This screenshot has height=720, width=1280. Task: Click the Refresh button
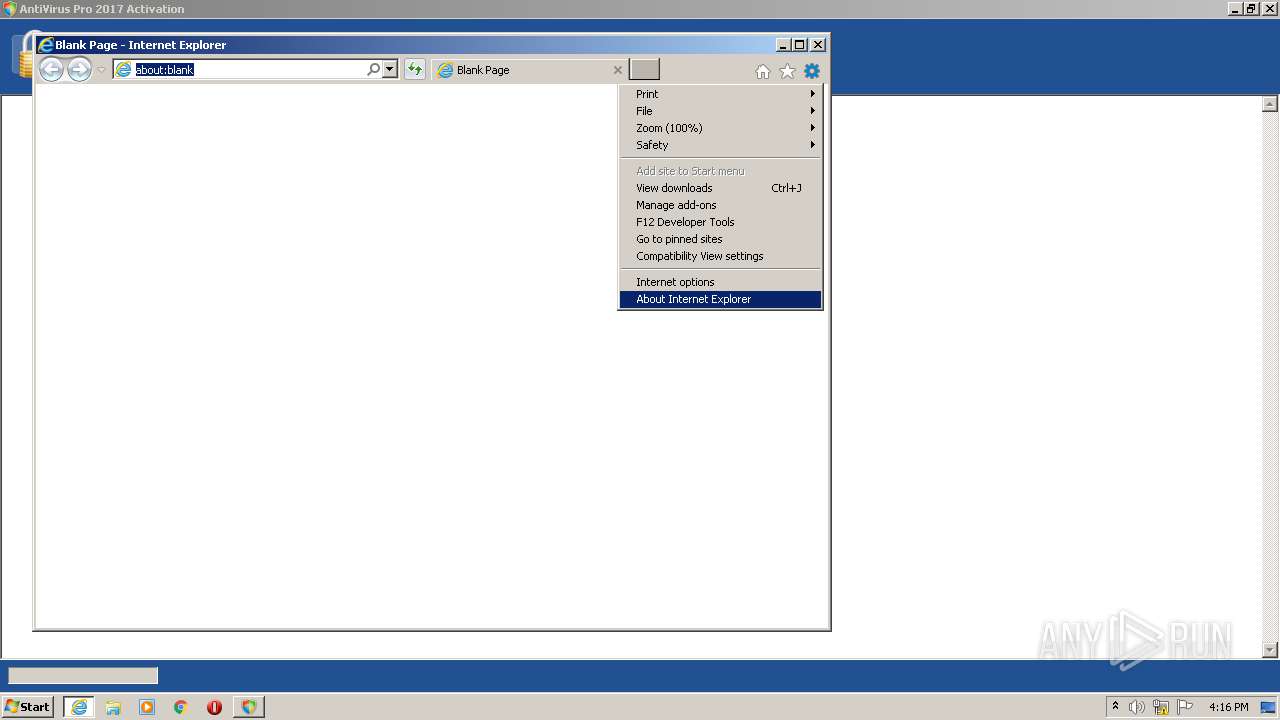(414, 69)
